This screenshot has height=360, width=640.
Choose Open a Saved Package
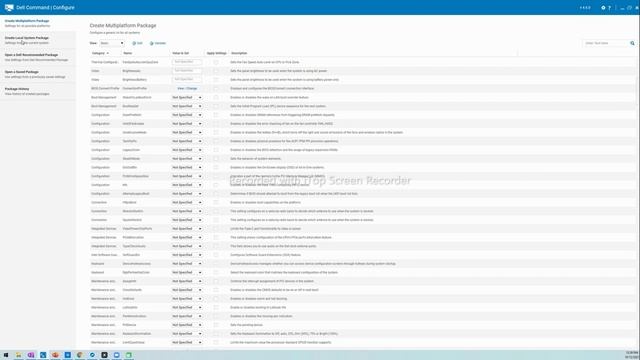[x=38, y=74]
